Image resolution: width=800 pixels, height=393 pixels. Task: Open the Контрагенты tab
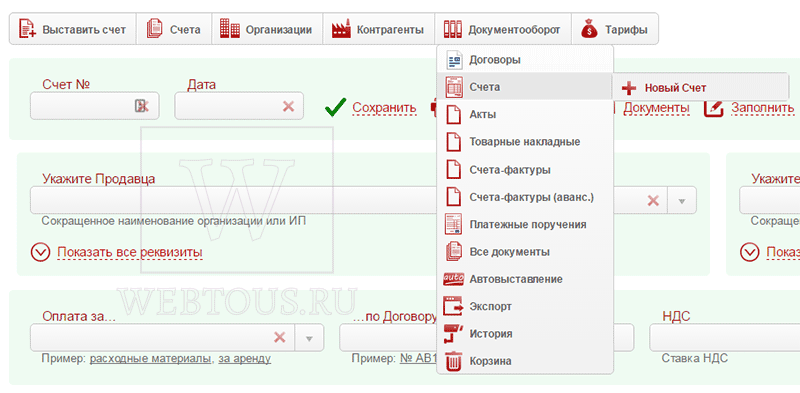point(378,29)
